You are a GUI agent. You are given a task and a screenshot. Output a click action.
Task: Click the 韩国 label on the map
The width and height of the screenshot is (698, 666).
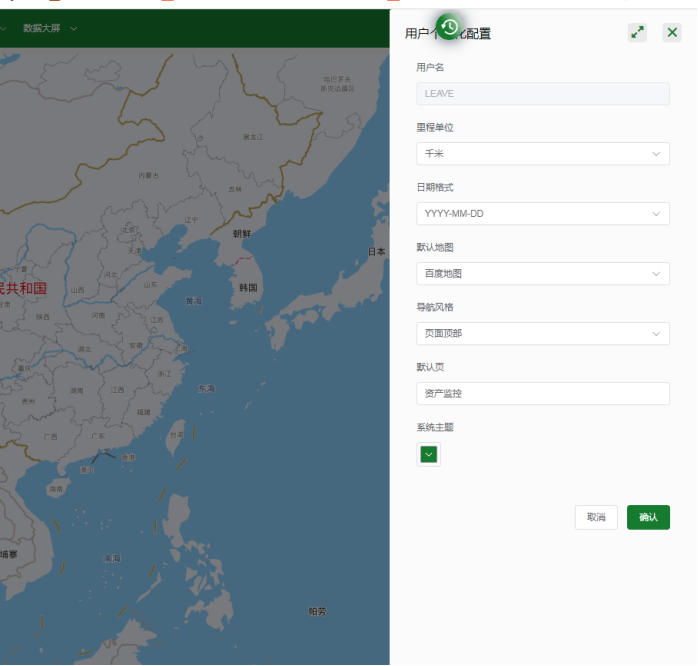pyautogui.click(x=248, y=288)
